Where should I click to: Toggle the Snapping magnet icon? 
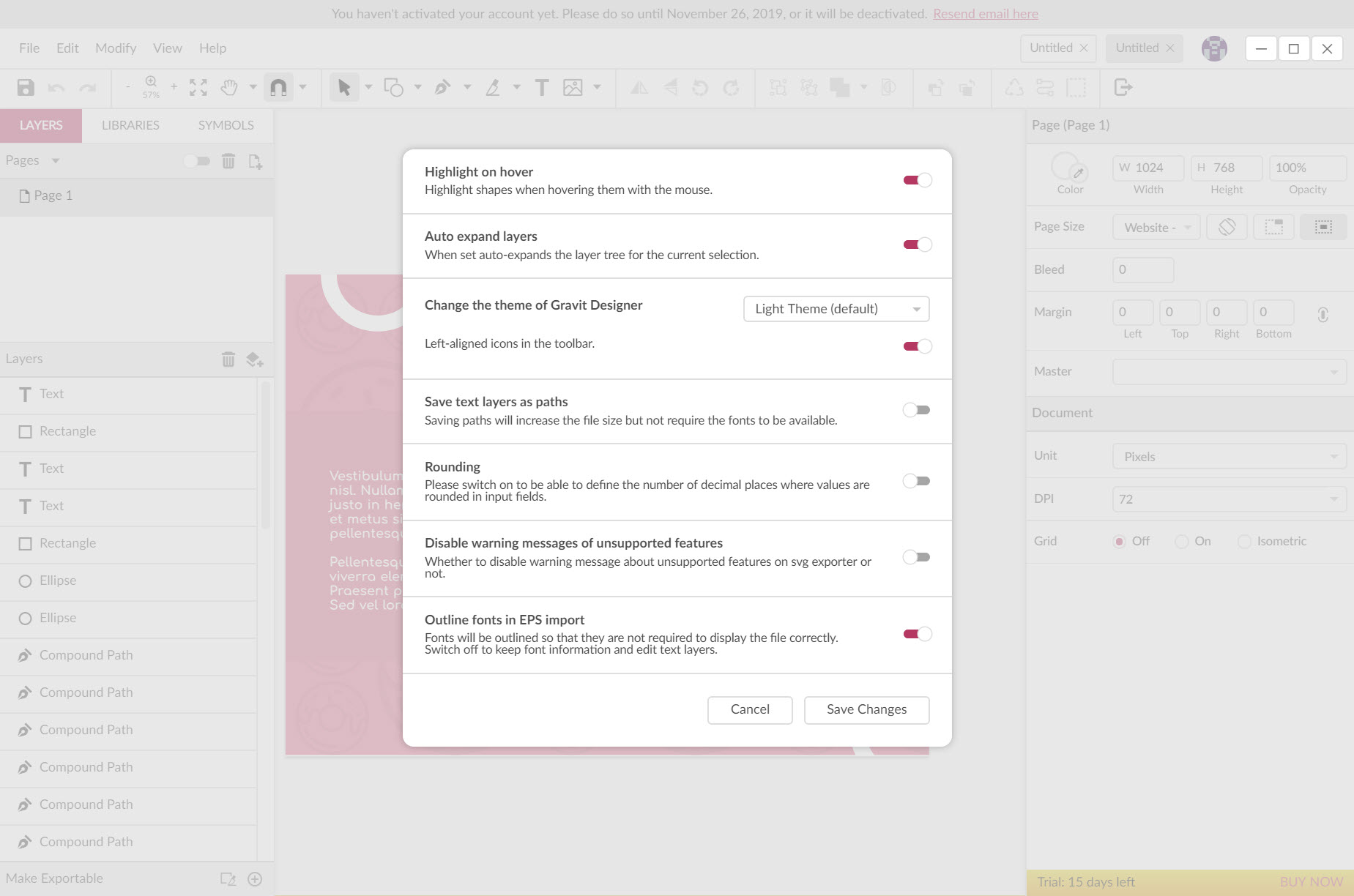[x=278, y=88]
